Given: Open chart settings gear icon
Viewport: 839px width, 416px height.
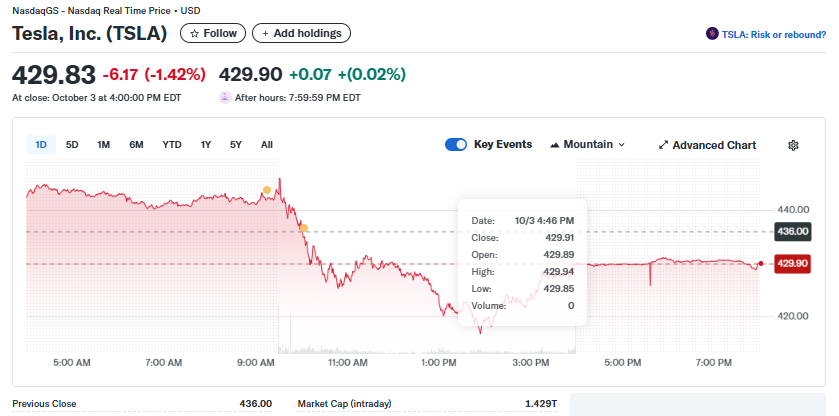Looking at the screenshot, I should coord(793,145).
